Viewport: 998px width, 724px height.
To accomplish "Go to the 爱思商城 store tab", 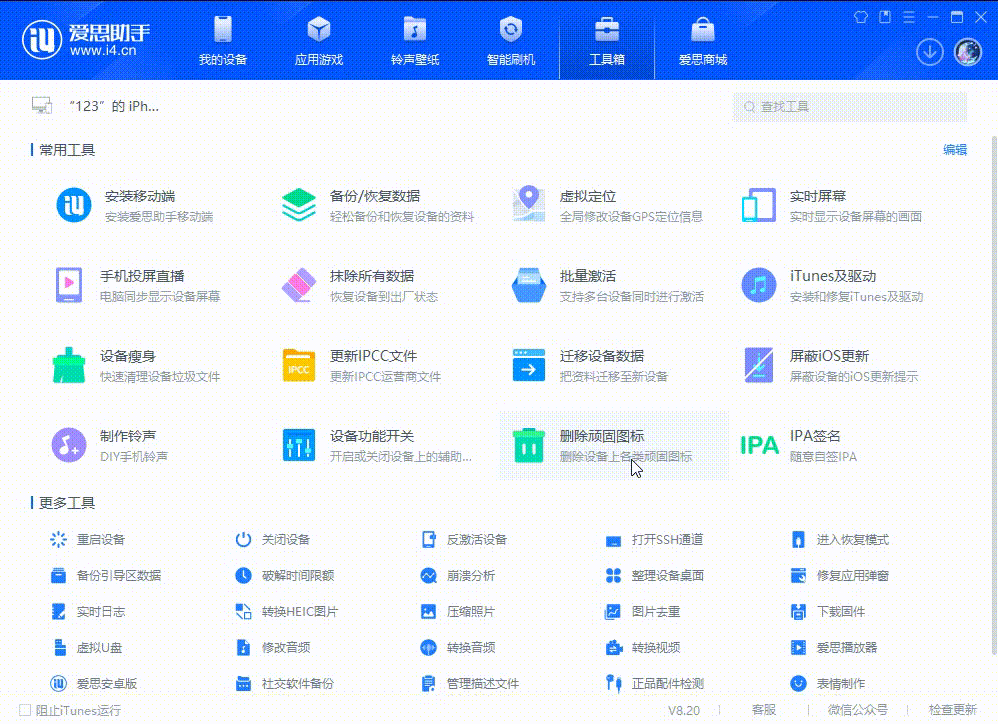I will pyautogui.click(x=702, y=40).
